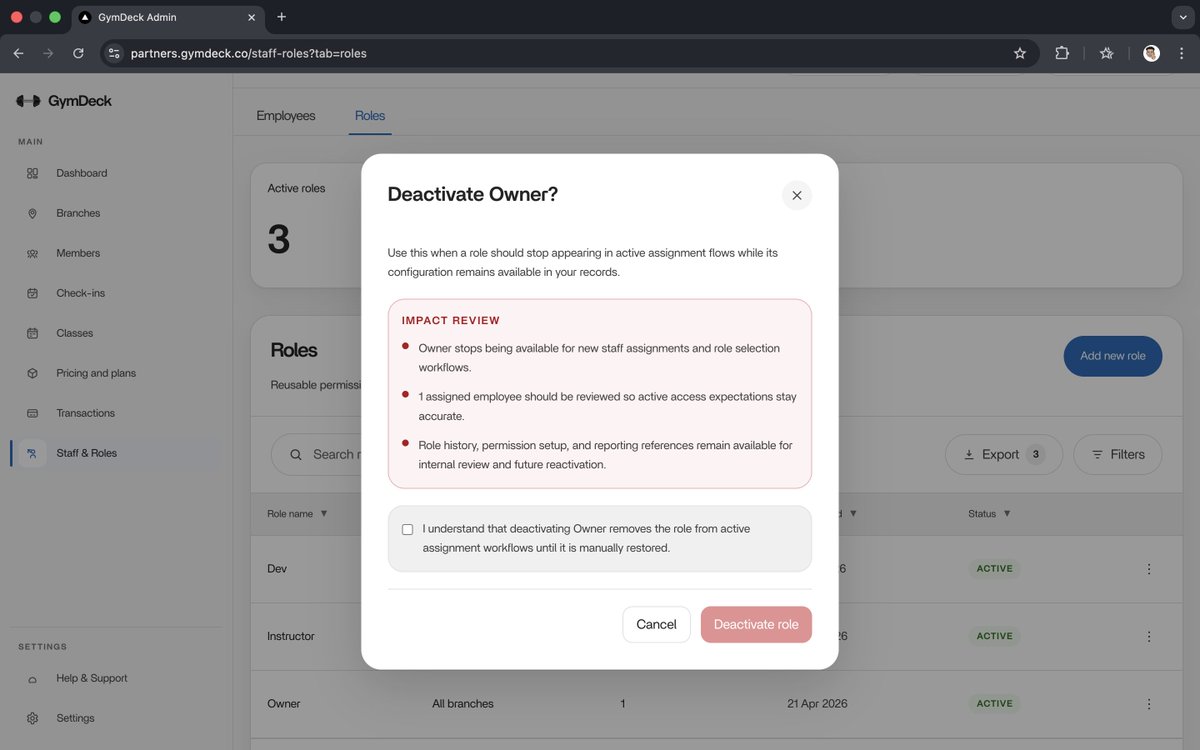Click All branches cell in Owner row

click(463, 704)
